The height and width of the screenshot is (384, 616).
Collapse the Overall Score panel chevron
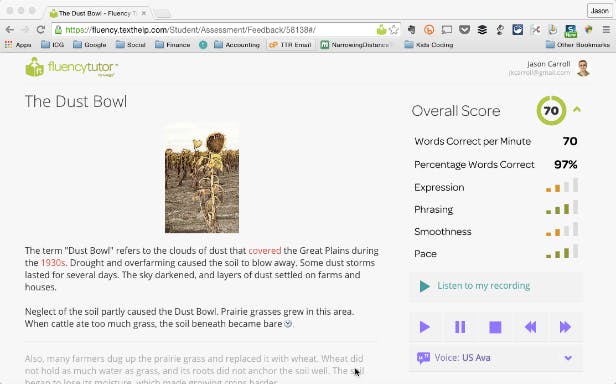(577, 110)
